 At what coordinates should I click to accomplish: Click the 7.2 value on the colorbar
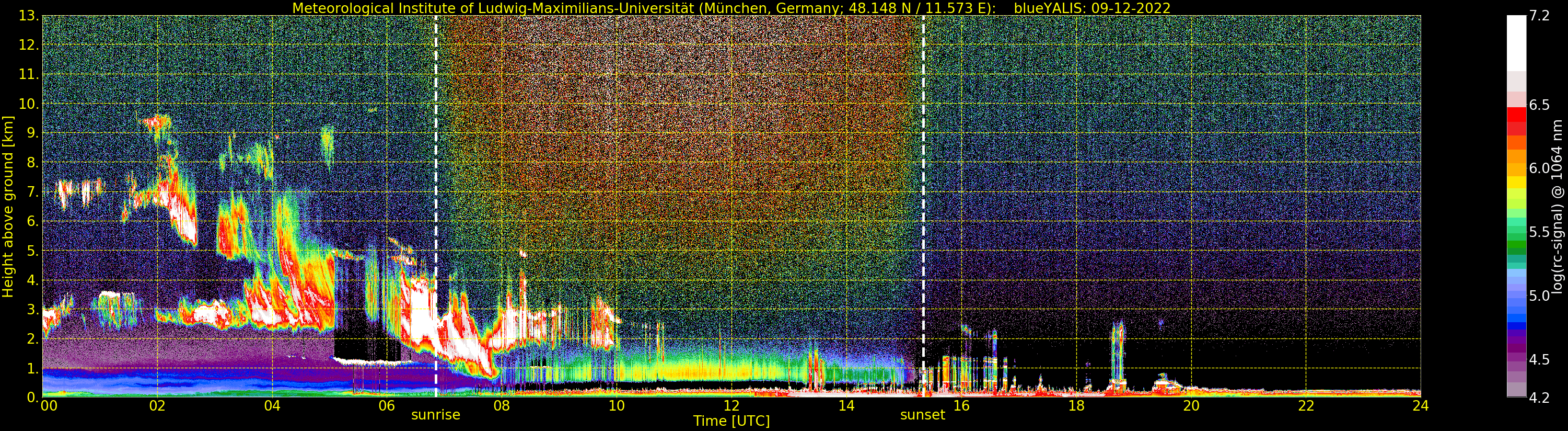[x=1539, y=16]
